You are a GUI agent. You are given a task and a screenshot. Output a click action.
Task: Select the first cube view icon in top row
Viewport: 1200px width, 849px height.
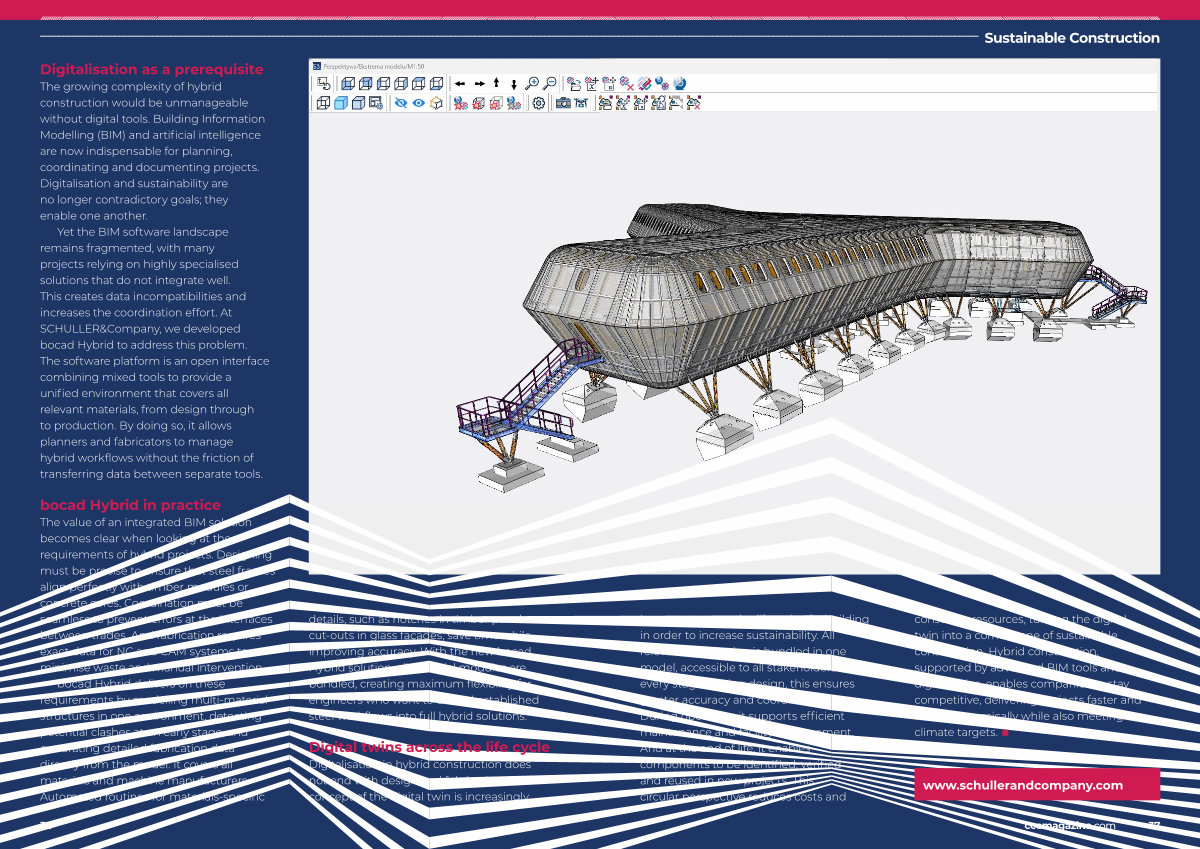[x=347, y=84]
